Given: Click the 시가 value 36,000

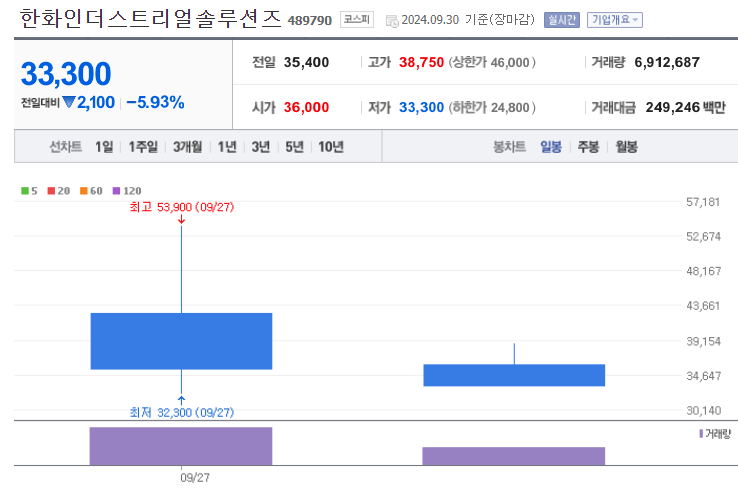Looking at the screenshot, I should [306, 107].
